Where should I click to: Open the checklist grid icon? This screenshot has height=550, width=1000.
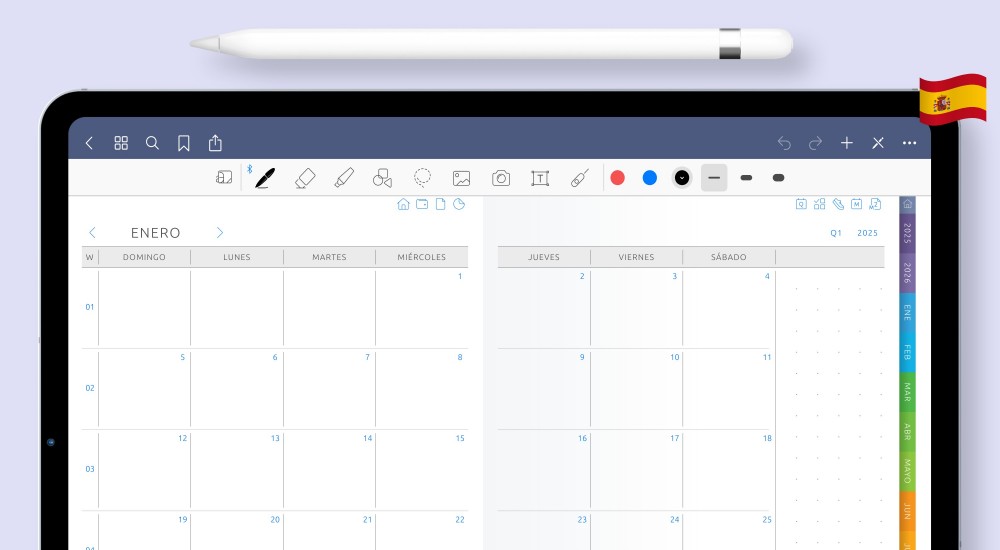tap(820, 204)
